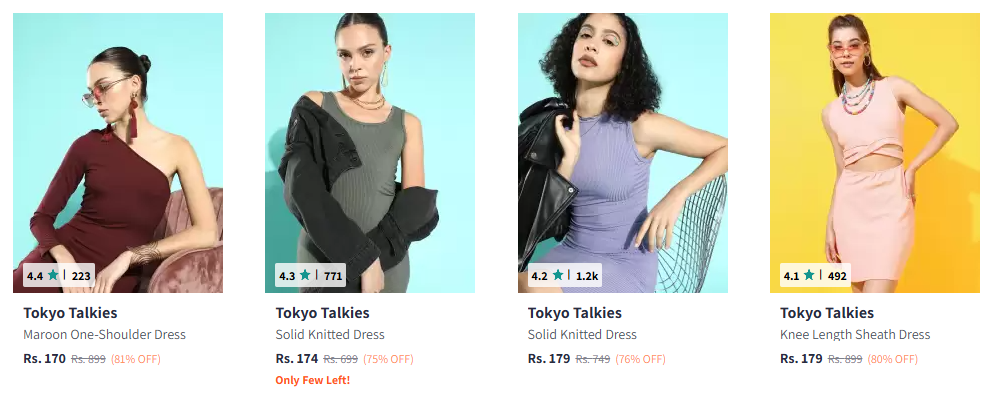
Task: Click Tokyo Talkies brand above Sheath Dress
Action: [x=827, y=313]
